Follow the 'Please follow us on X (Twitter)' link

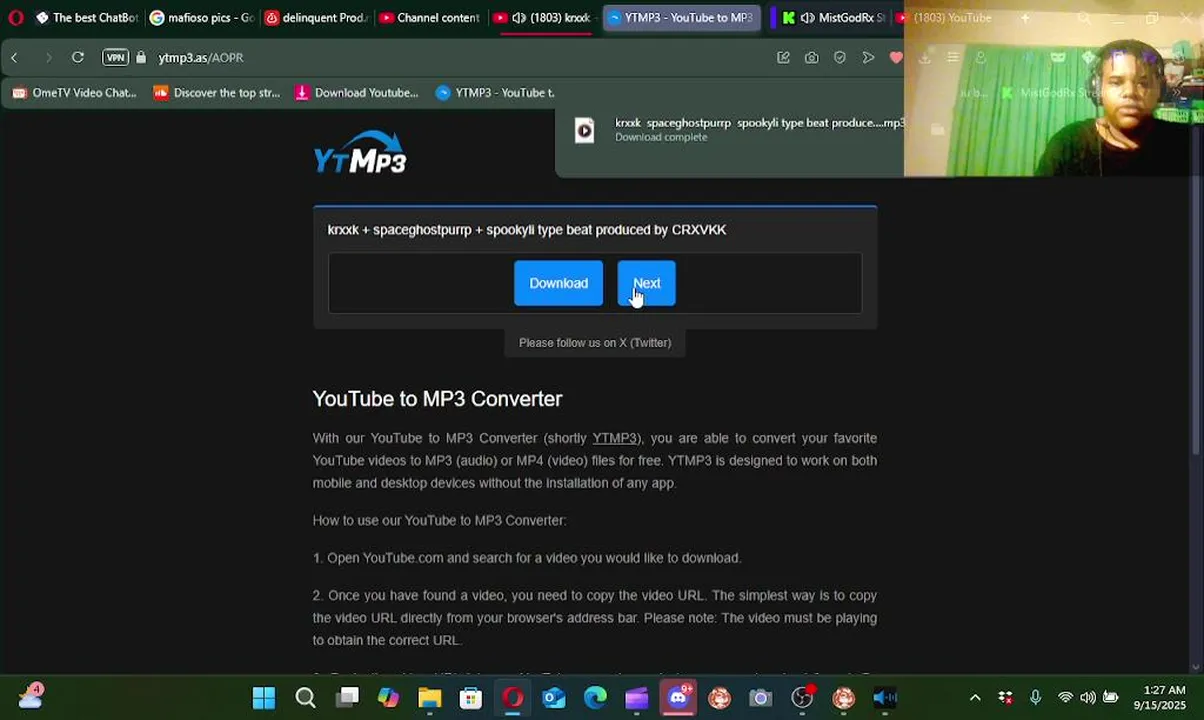tap(595, 343)
